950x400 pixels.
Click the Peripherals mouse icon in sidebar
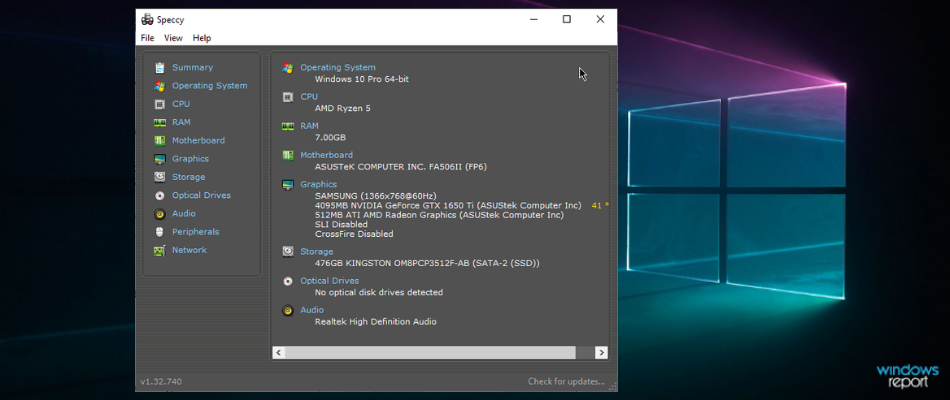click(x=159, y=232)
